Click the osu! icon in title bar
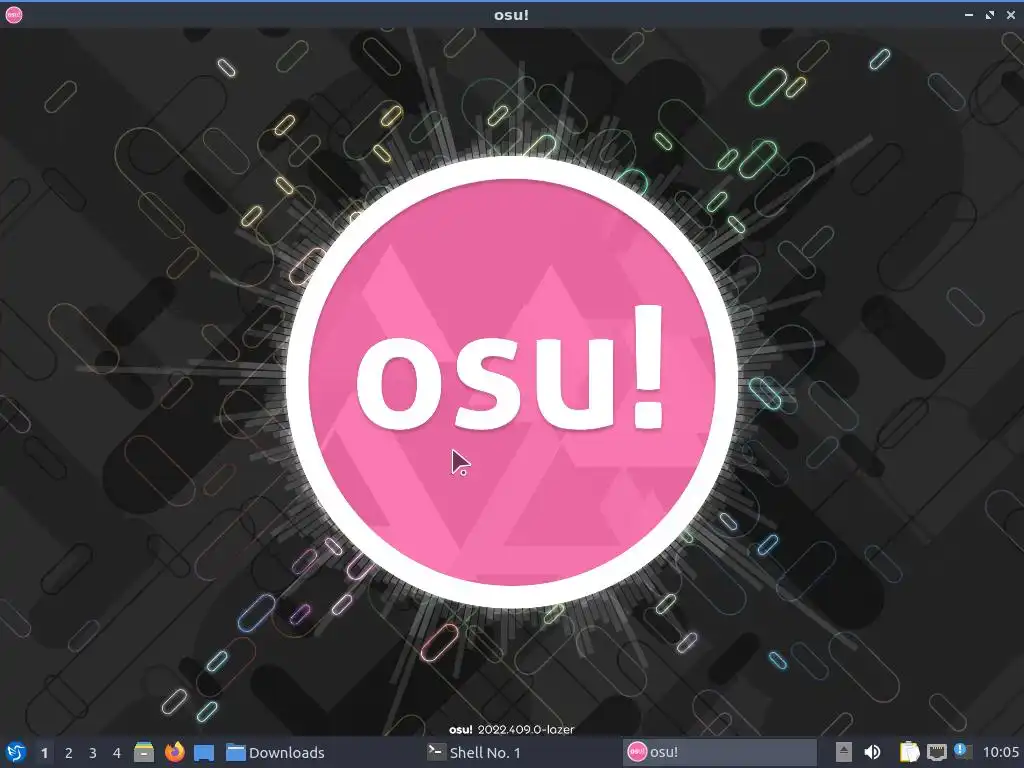The image size is (1024, 768). click(x=14, y=14)
